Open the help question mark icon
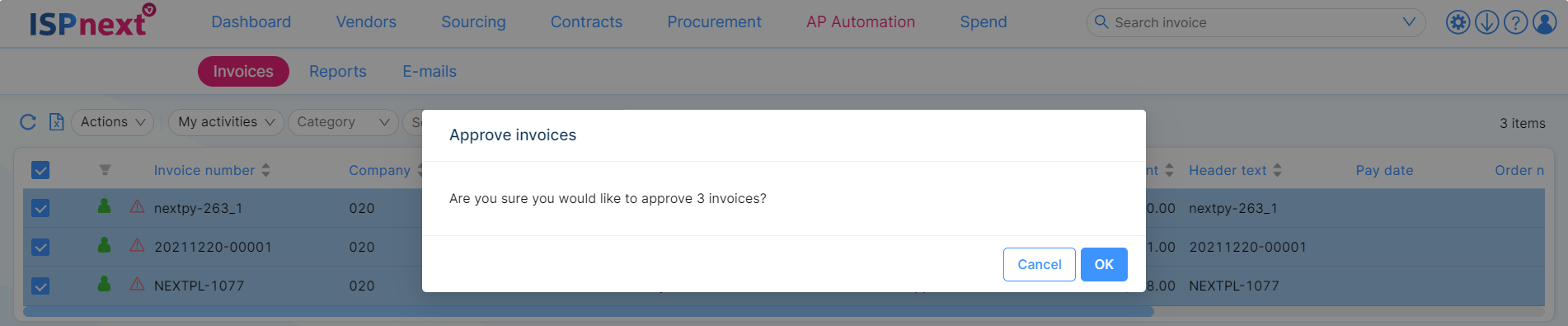 pyautogui.click(x=1515, y=22)
